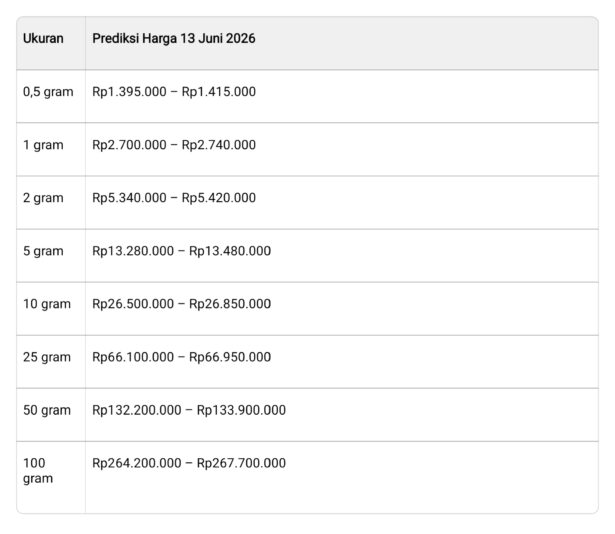
Task: Click the 'Rp5.340.000 – Rp5.420.000' price cell
Action: (x=342, y=202)
